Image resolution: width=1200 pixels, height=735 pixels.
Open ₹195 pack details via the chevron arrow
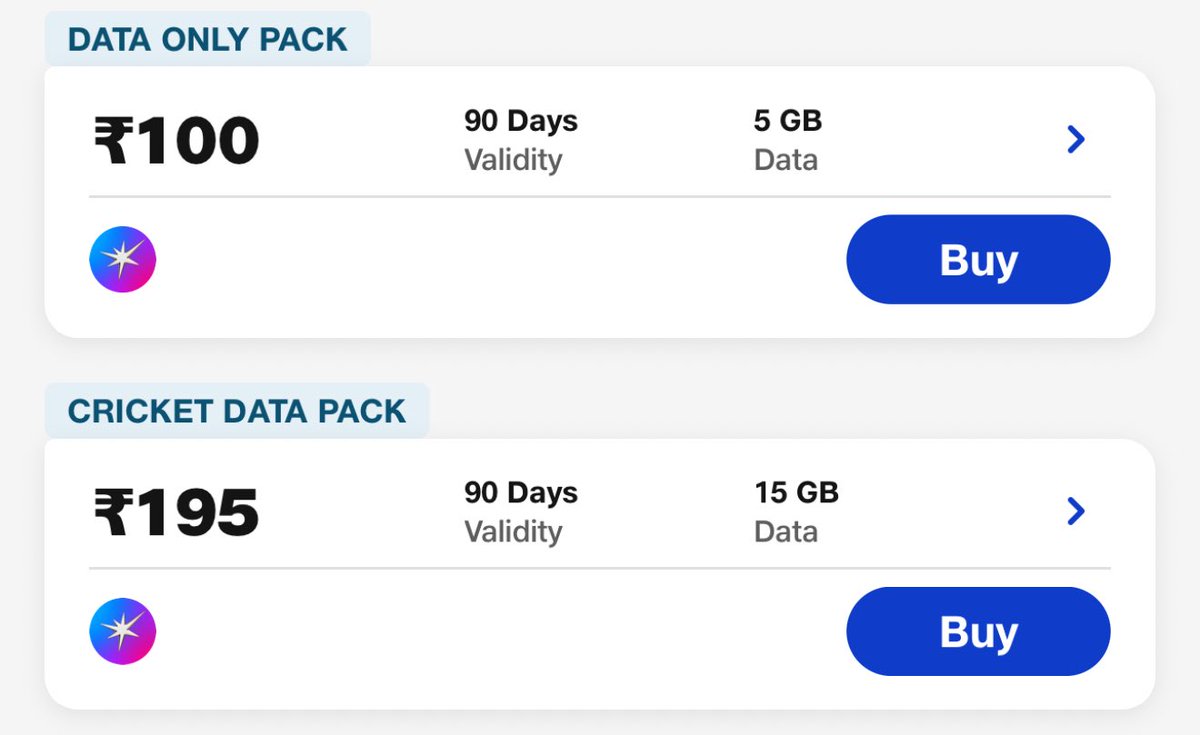[1076, 511]
